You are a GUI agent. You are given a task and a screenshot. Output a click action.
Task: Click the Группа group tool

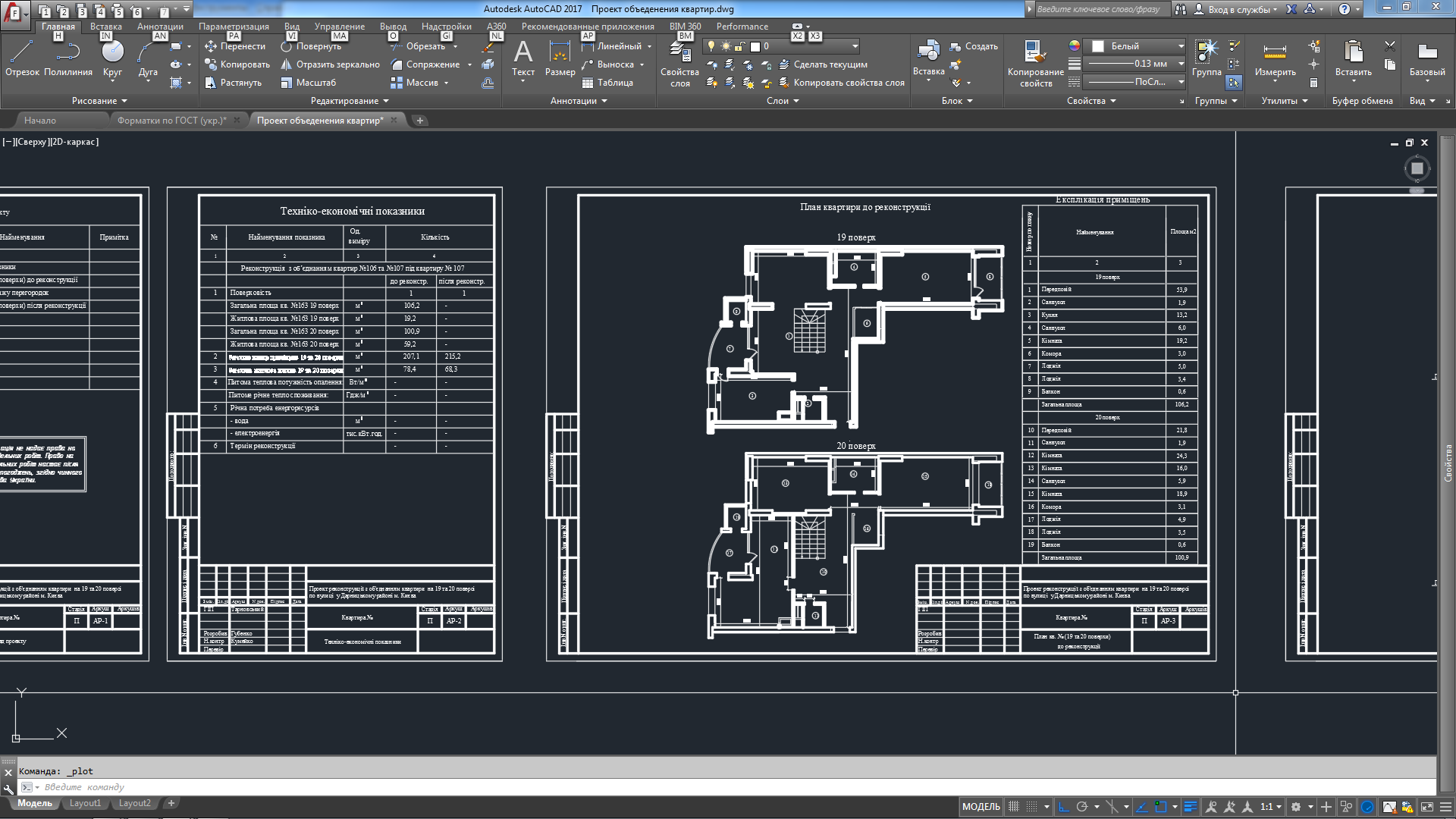(1207, 59)
